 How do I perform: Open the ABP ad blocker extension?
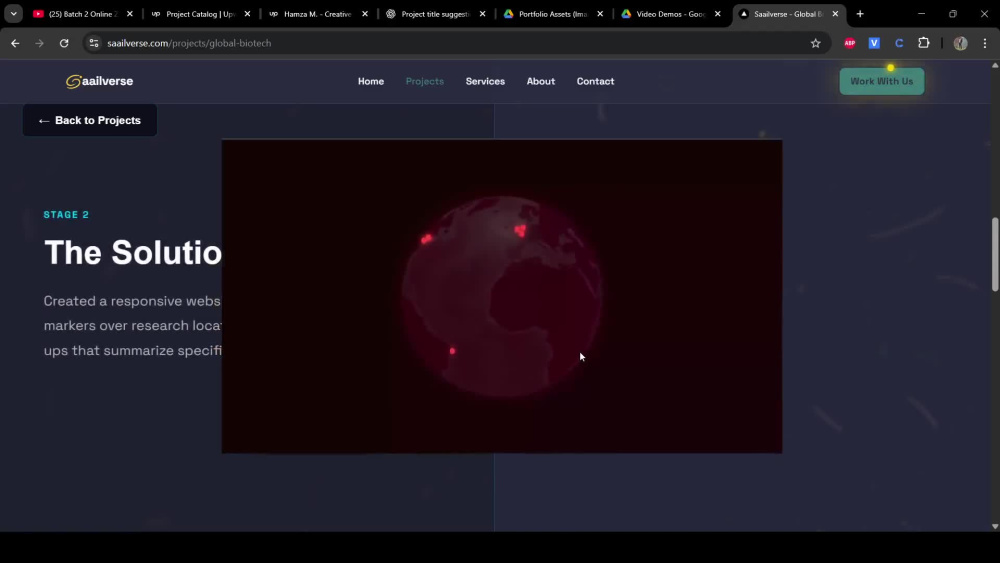pyautogui.click(x=849, y=43)
